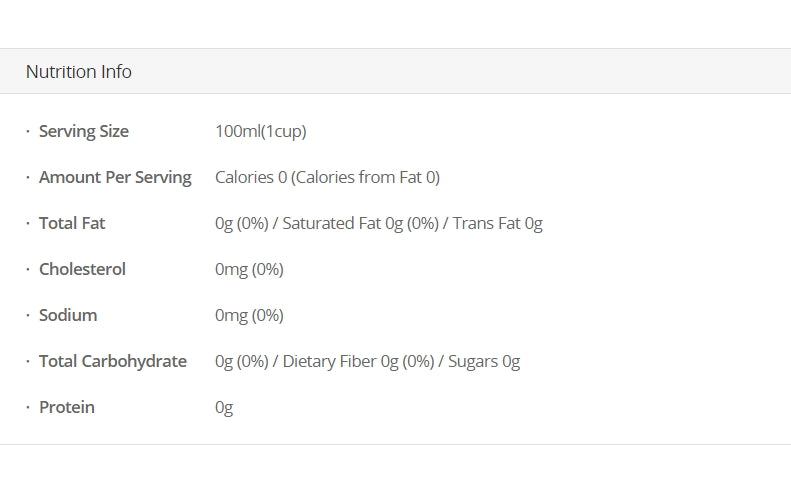Select the Amount Per Serving label
The width and height of the screenshot is (791, 493).
coord(115,177)
